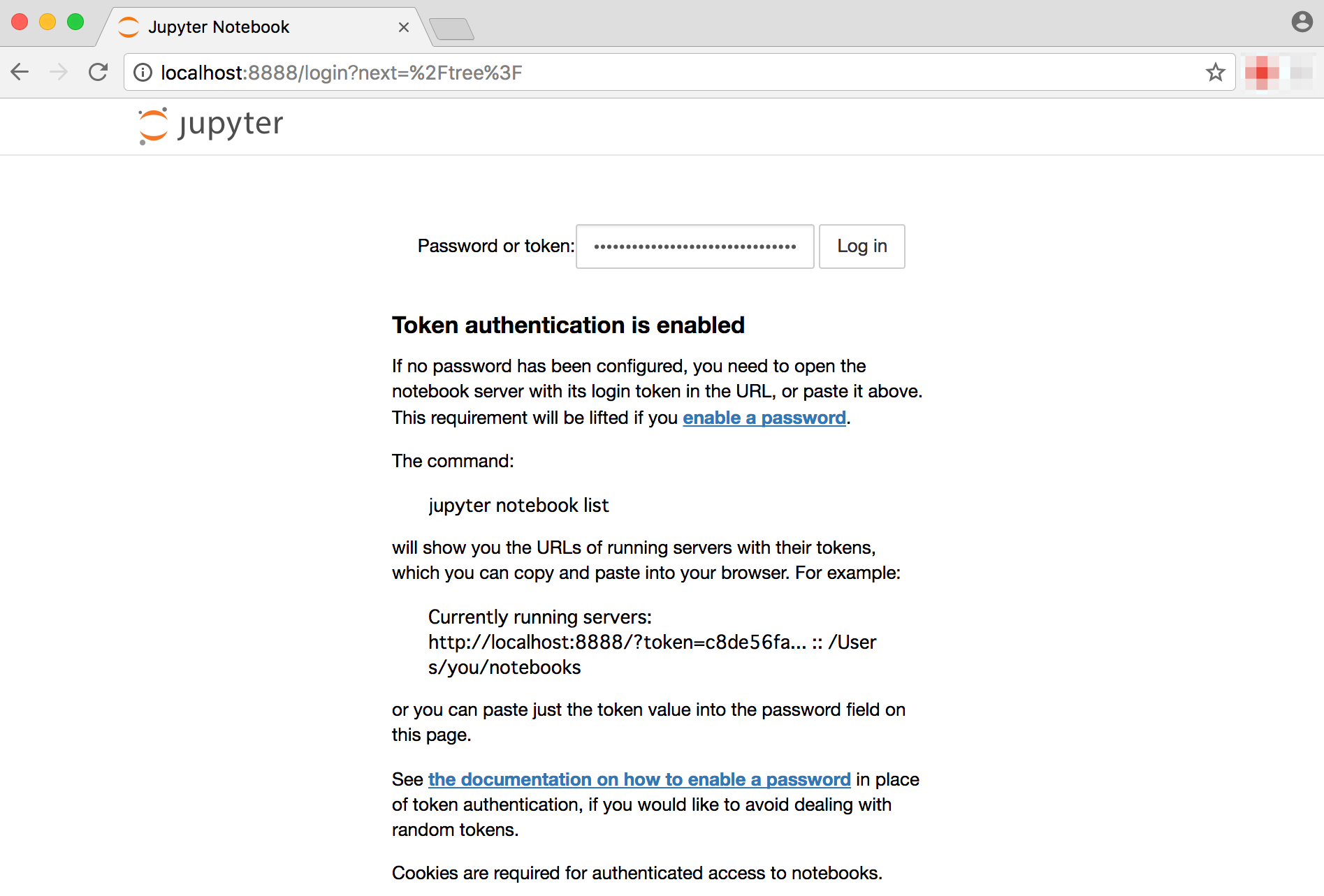Bookmark page with the star icon
1324x896 pixels.
[x=1216, y=72]
